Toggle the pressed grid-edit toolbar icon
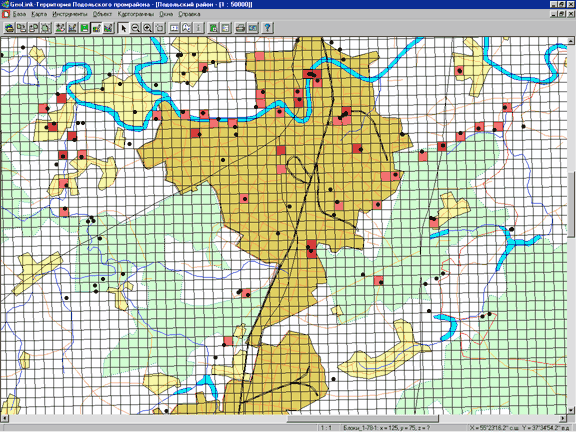 97,28
